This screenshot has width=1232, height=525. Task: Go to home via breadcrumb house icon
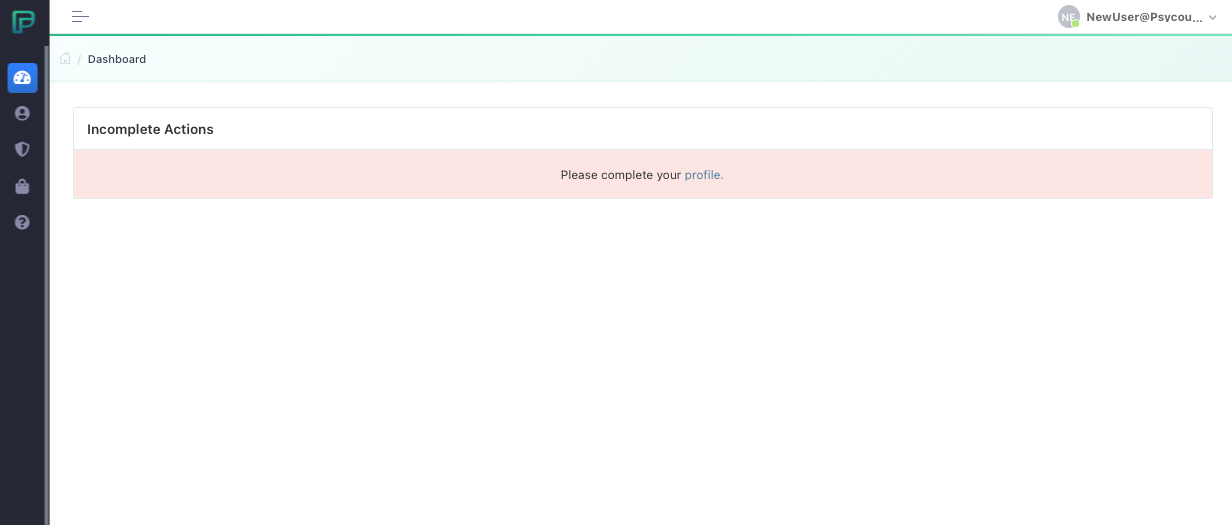[65, 59]
